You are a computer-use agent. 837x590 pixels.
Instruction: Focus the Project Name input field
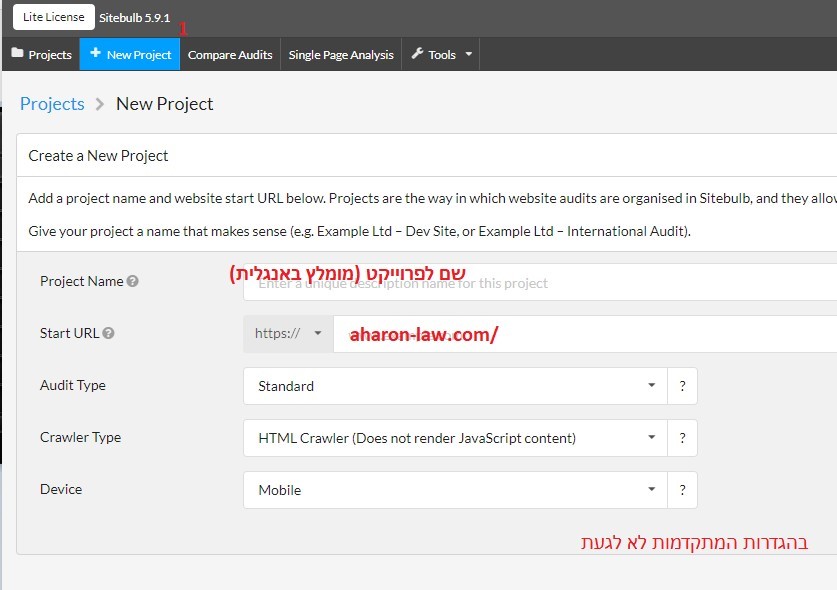tap(540, 282)
